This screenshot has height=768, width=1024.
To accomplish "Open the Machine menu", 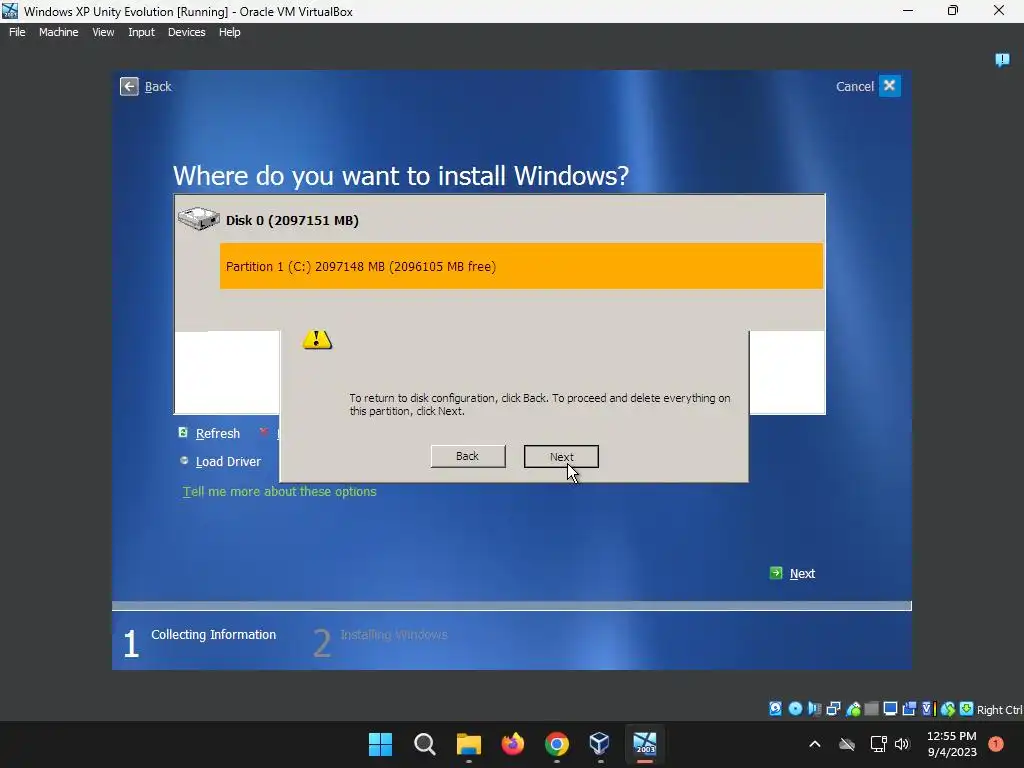I will point(59,32).
